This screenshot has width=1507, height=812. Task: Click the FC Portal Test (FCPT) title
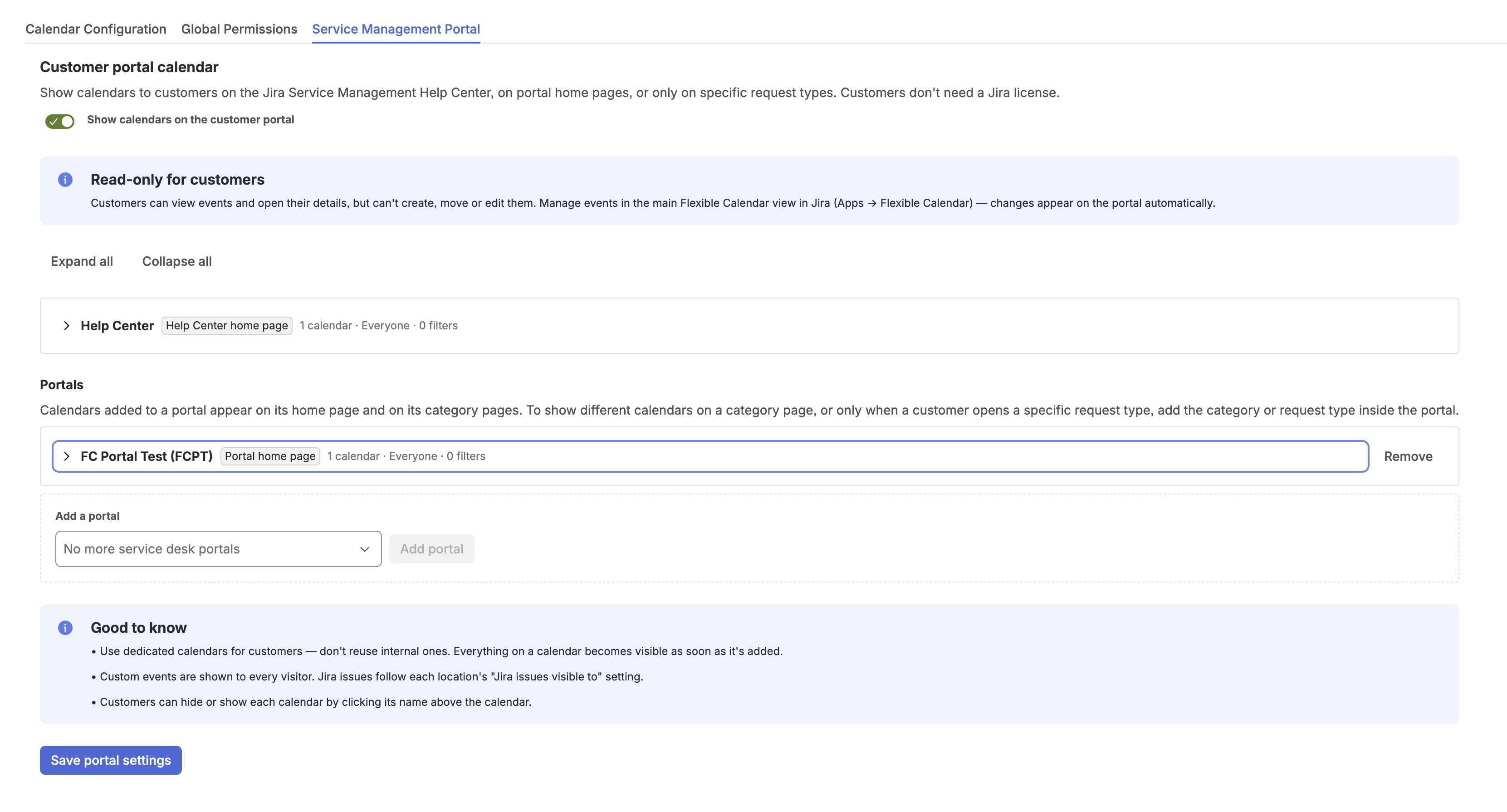(x=147, y=456)
